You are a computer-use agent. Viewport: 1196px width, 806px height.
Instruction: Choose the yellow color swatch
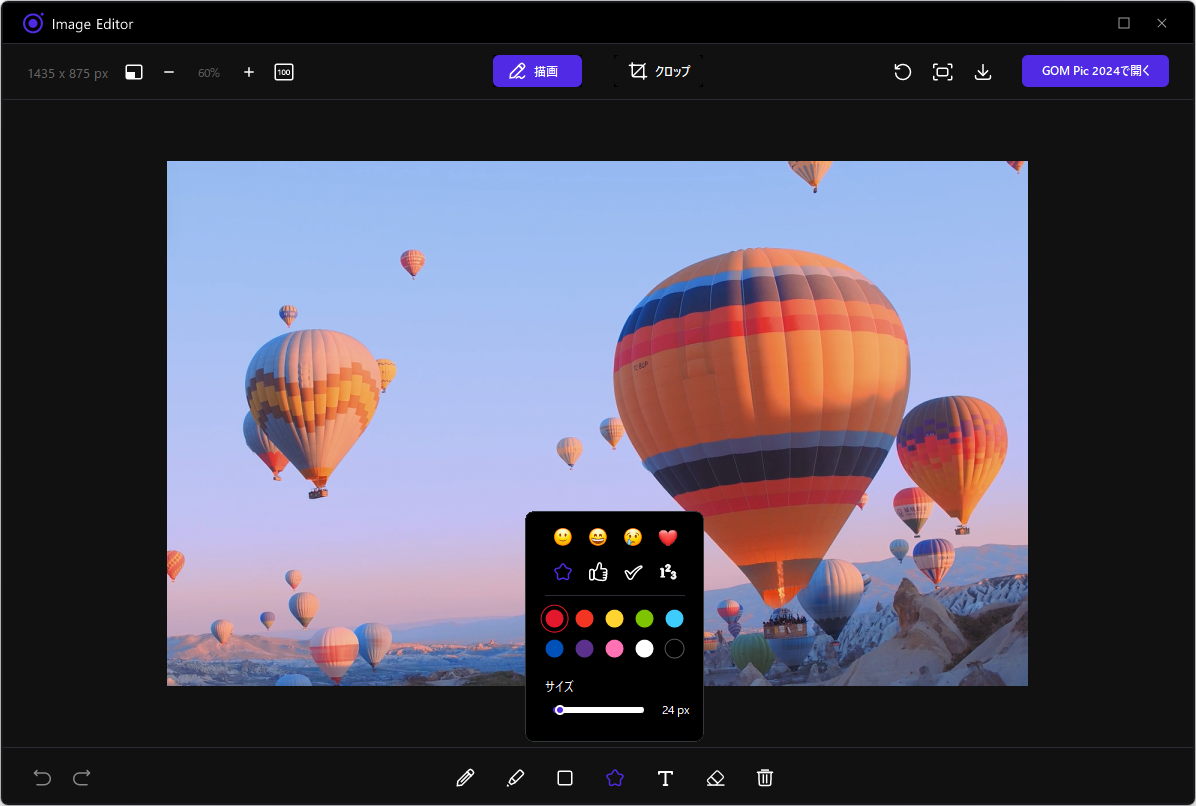tap(615, 619)
